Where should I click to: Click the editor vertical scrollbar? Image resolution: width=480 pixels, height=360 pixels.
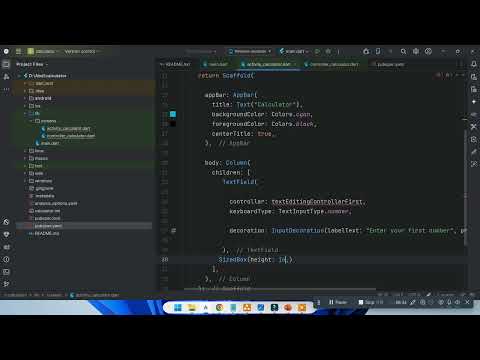466,188
